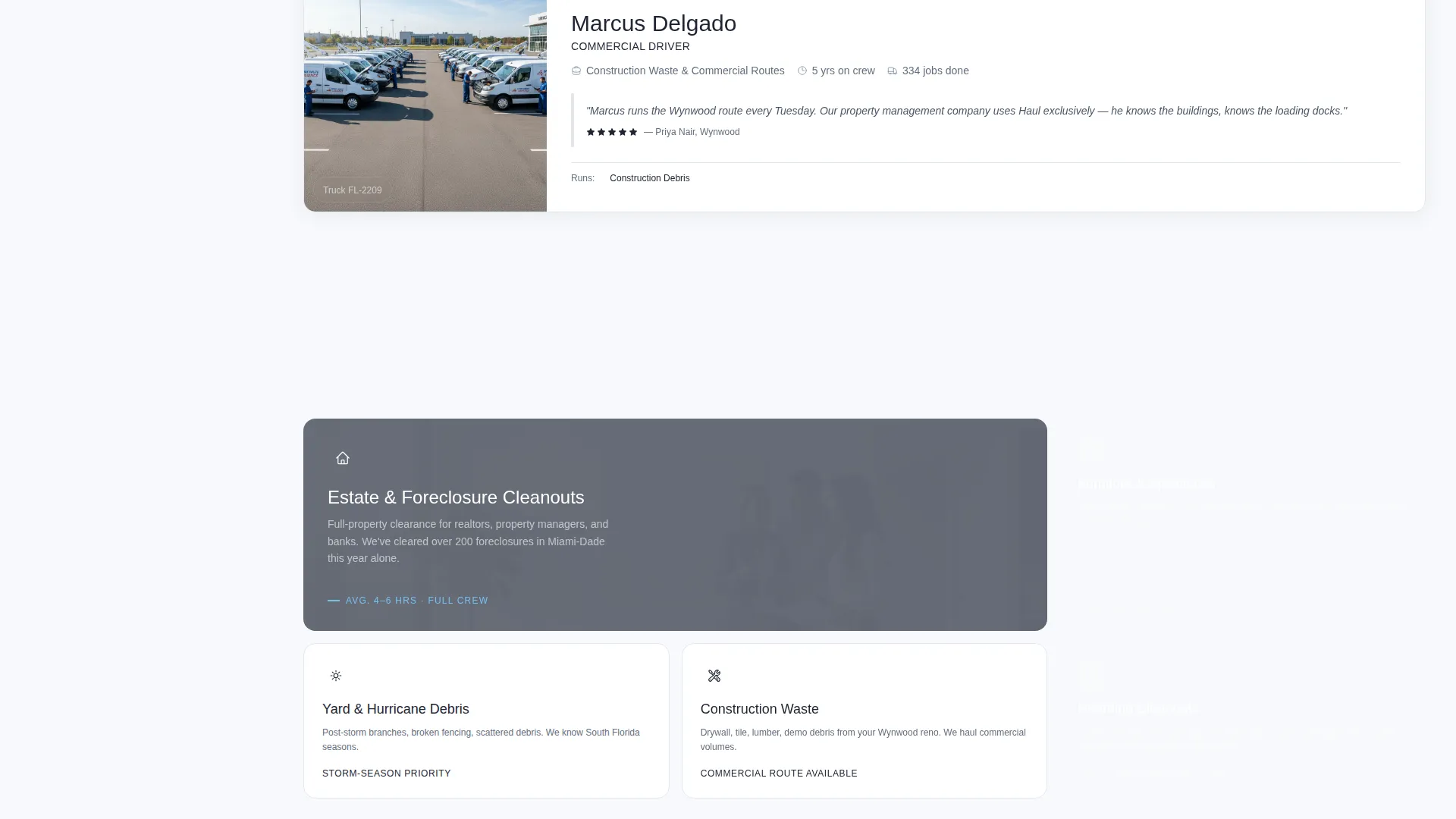Viewport: 1456px width, 819px height.
Task: Click the Drywall, tile, lumber description
Action: [x=863, y=739]
